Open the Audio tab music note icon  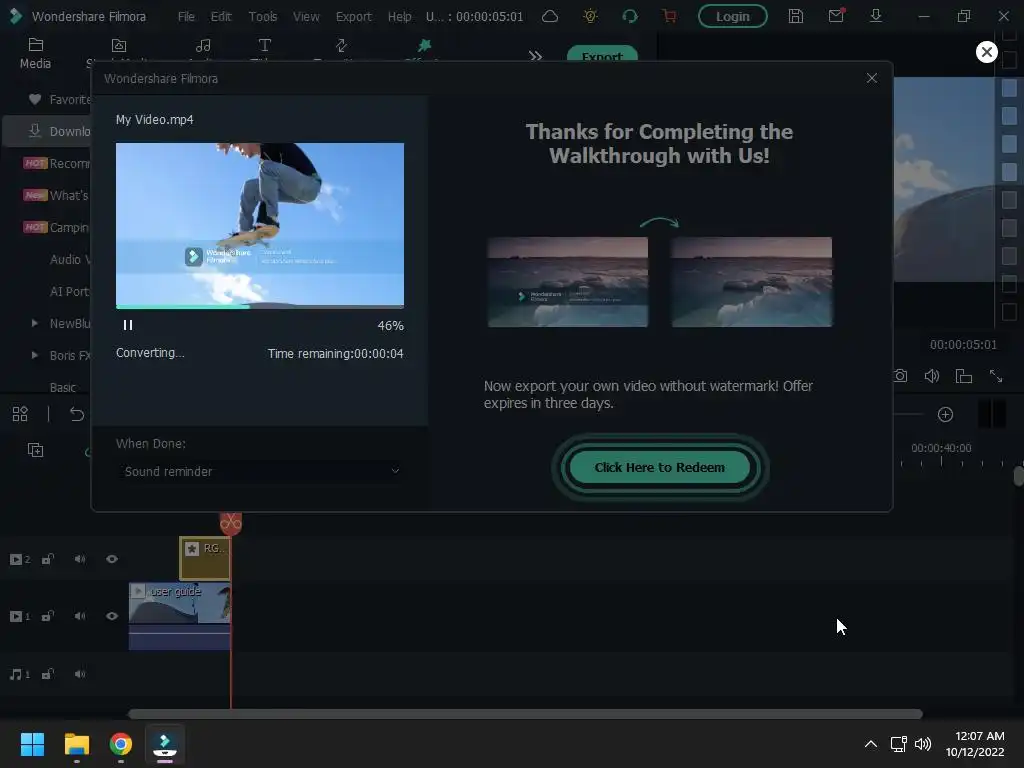[203, 45]
